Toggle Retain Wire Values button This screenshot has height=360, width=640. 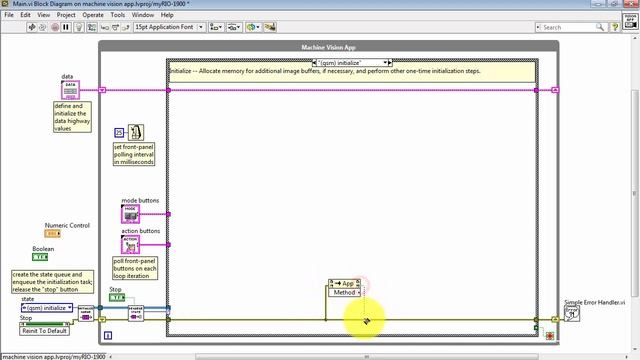click(x=92, y=27)
